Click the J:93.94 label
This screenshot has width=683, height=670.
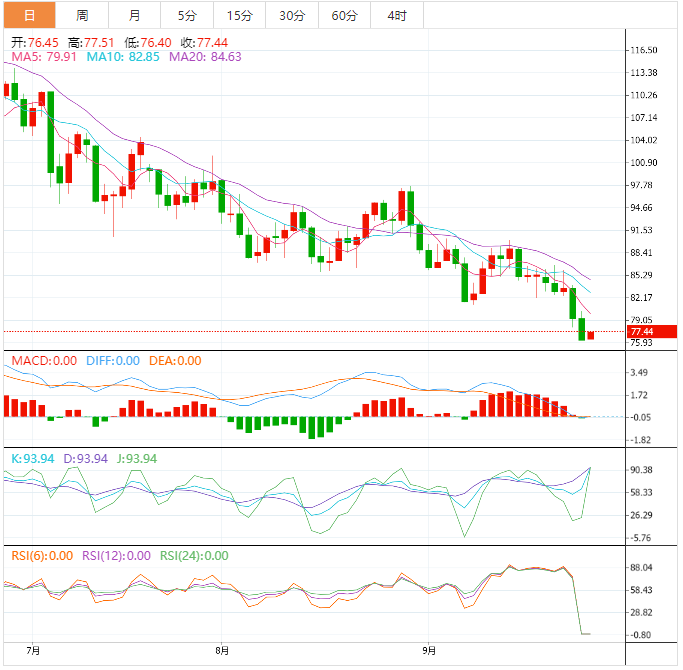(137, 459)
